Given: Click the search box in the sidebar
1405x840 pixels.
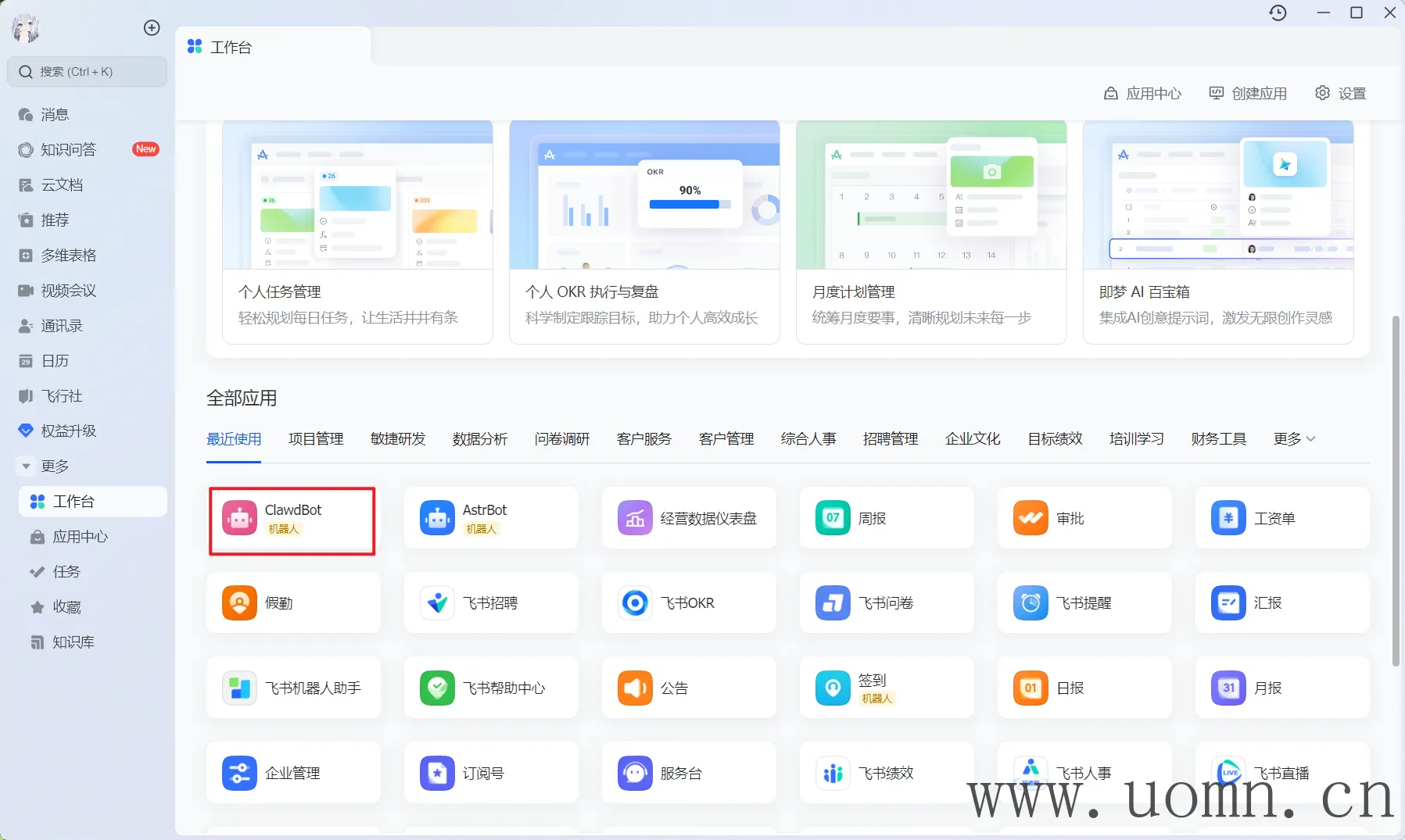Looking at the screenshot, I should (x=88, y=72).
